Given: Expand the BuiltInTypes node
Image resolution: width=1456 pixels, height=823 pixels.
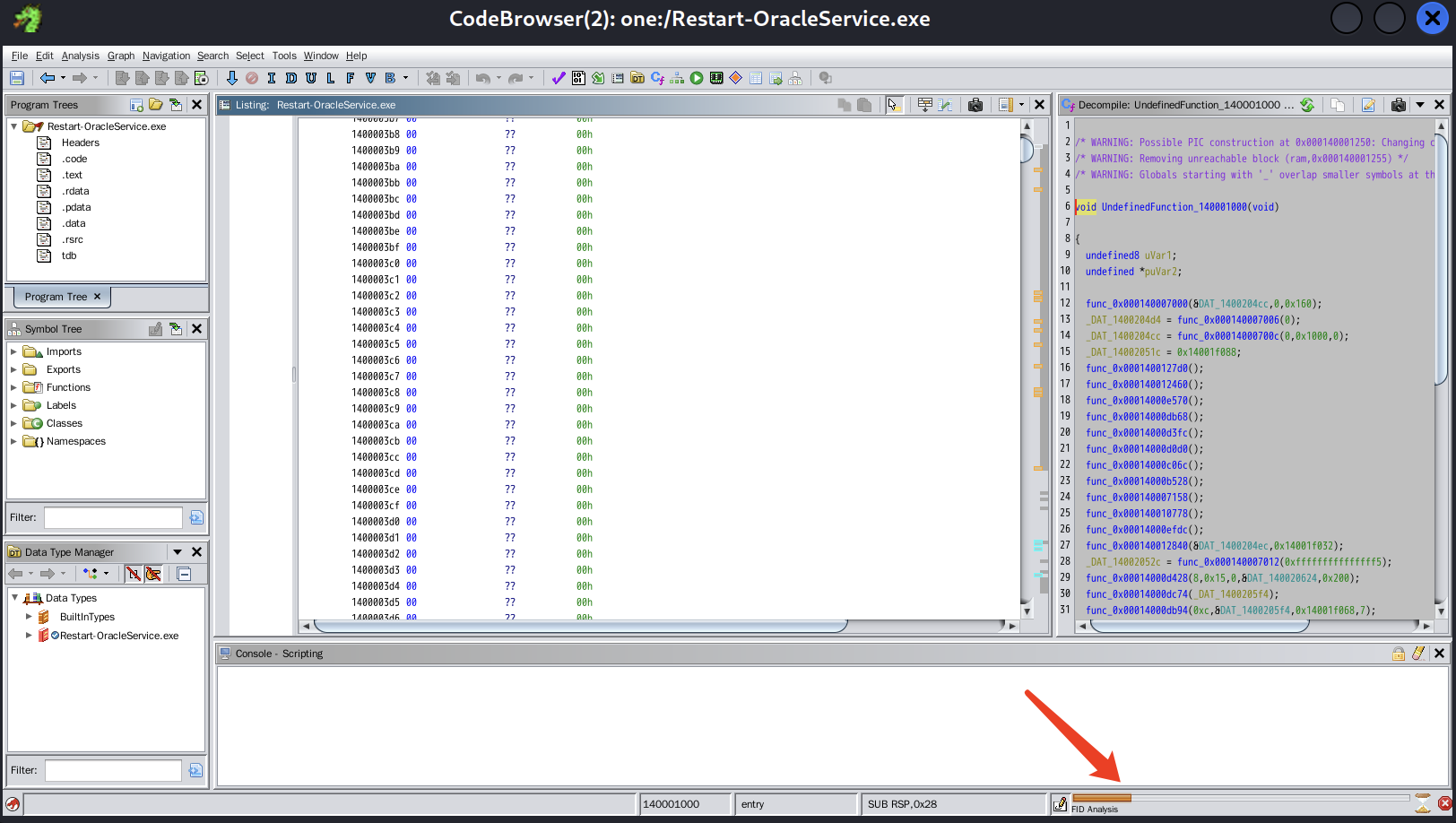Looking at the screenshot, I should 29,617.
